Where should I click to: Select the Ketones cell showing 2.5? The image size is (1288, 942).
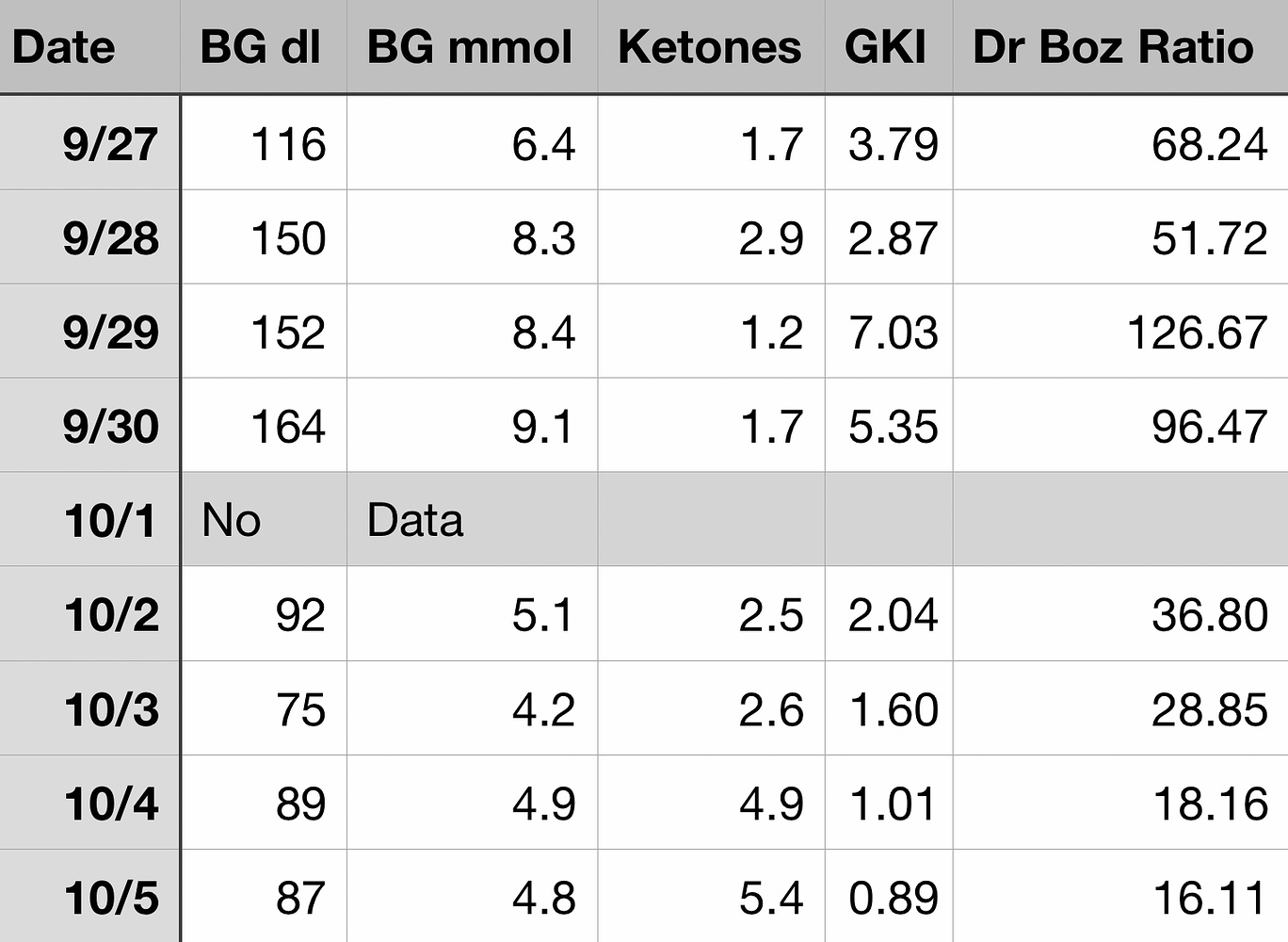(712, 614)
